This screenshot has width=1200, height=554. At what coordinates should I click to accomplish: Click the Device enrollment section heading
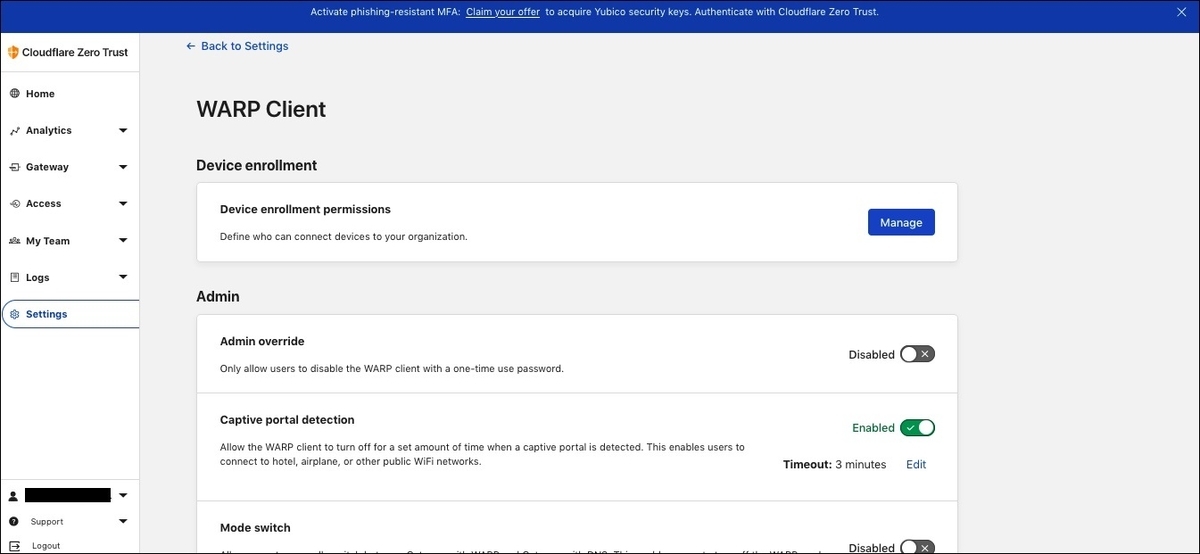(256, 165)
